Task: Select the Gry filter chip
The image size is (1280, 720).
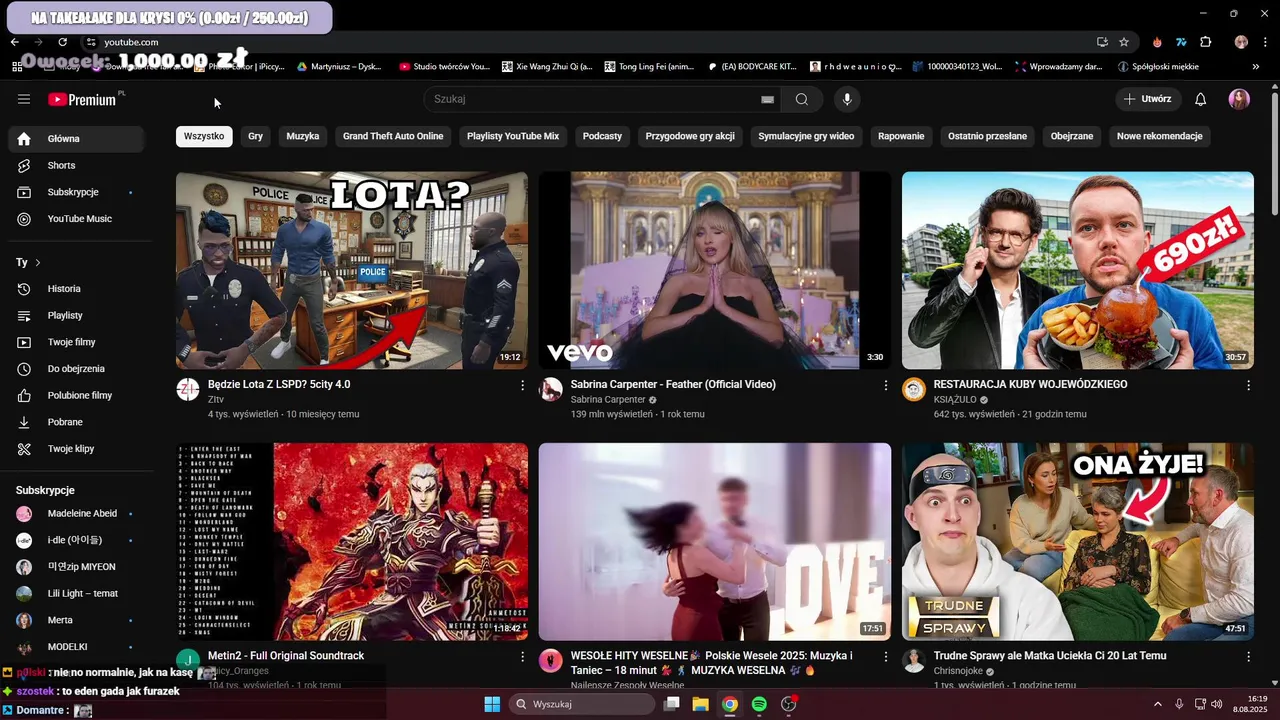Action: pos(256,136)
